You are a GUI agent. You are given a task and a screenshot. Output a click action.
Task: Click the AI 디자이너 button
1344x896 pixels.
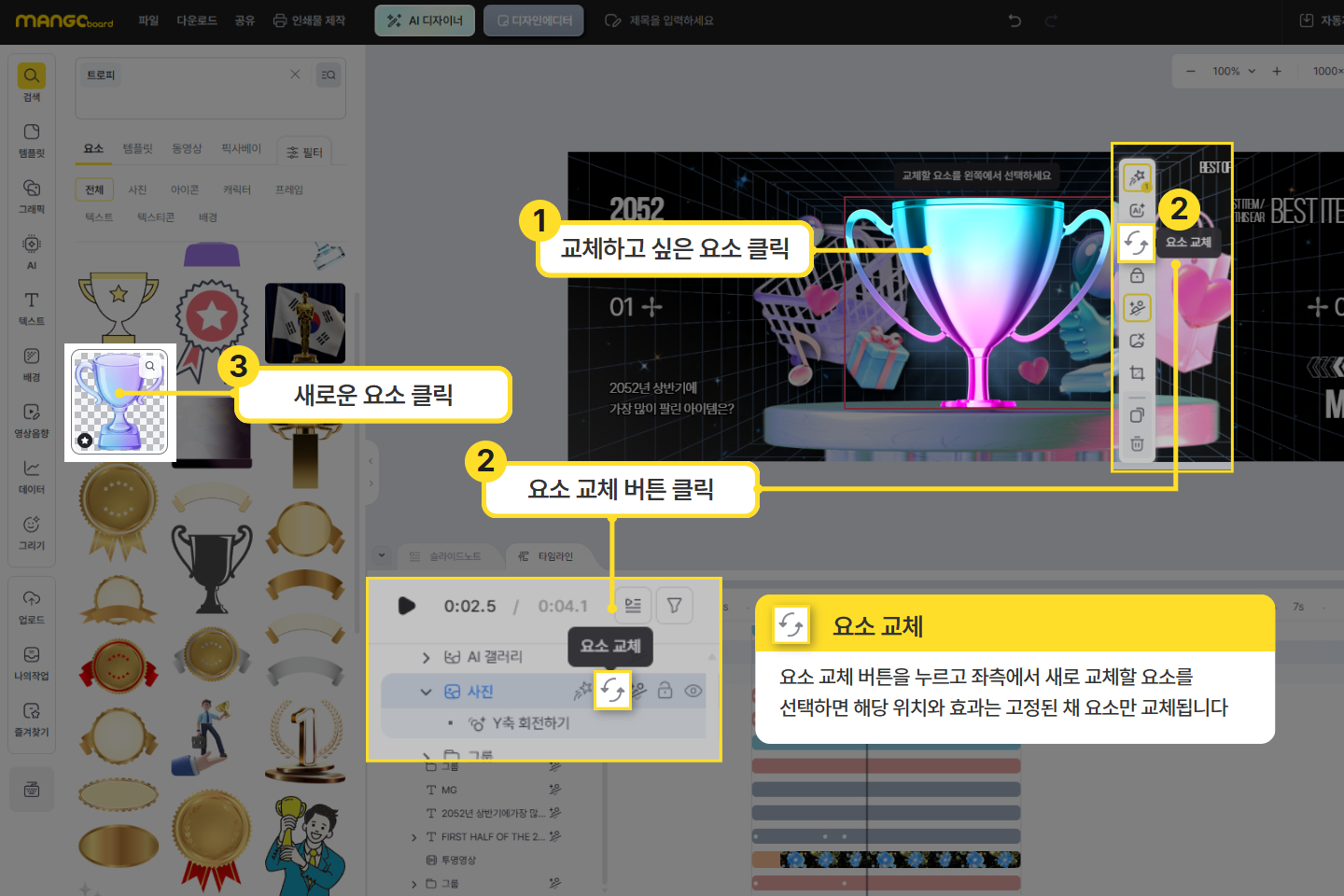[x=425, y=21]
